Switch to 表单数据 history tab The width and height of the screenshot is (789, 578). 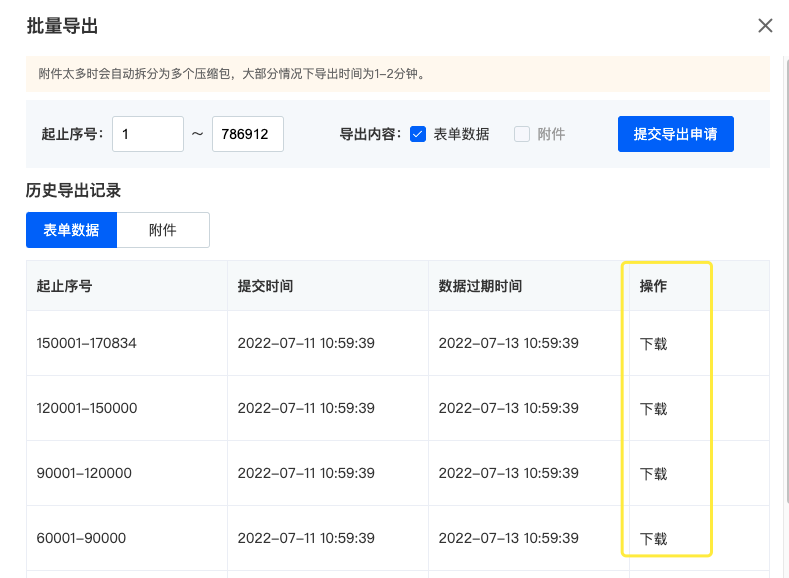point(71,230)
